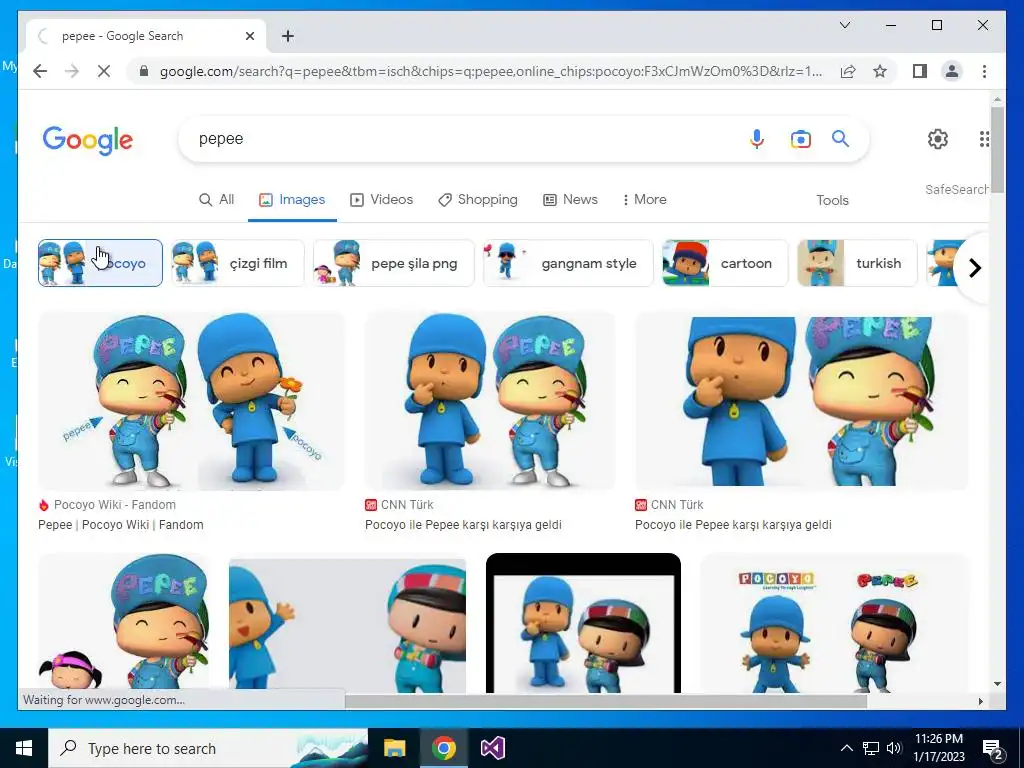
Task: Search by image camera icon
Action: pyautogui.click(x=801, y=138)
